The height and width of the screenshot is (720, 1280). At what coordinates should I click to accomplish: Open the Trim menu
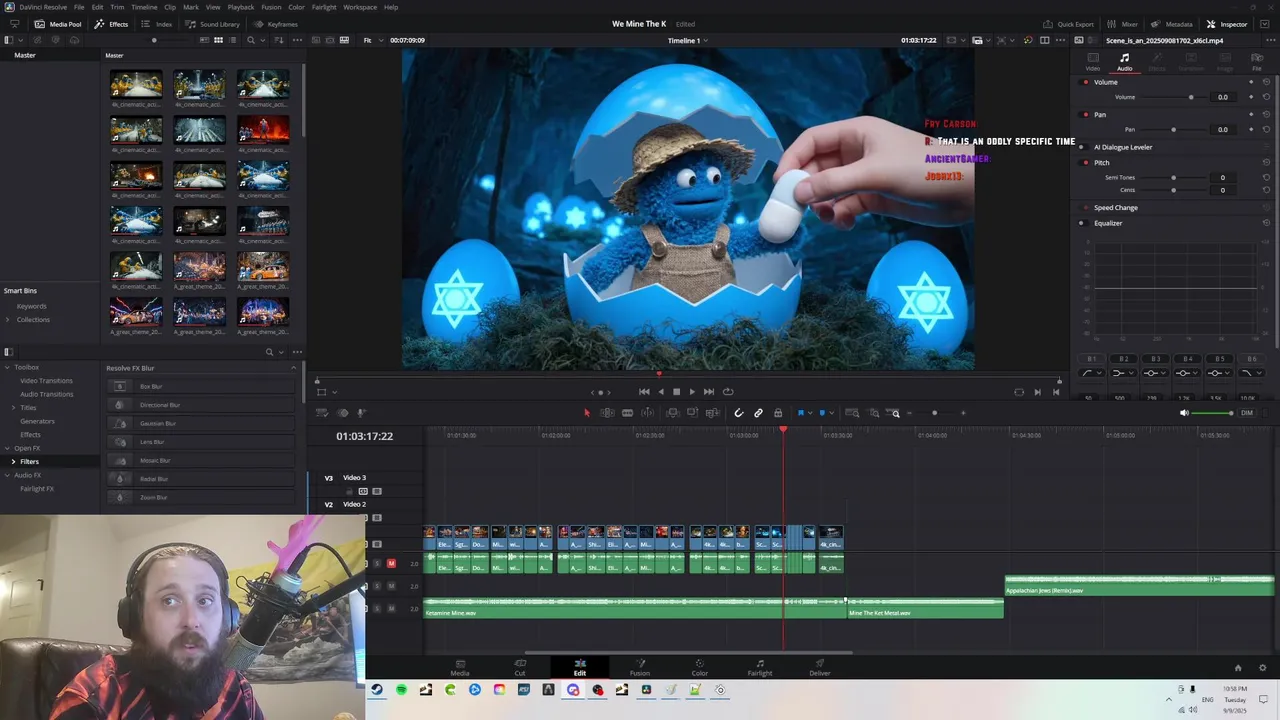[x=117, y=7]
